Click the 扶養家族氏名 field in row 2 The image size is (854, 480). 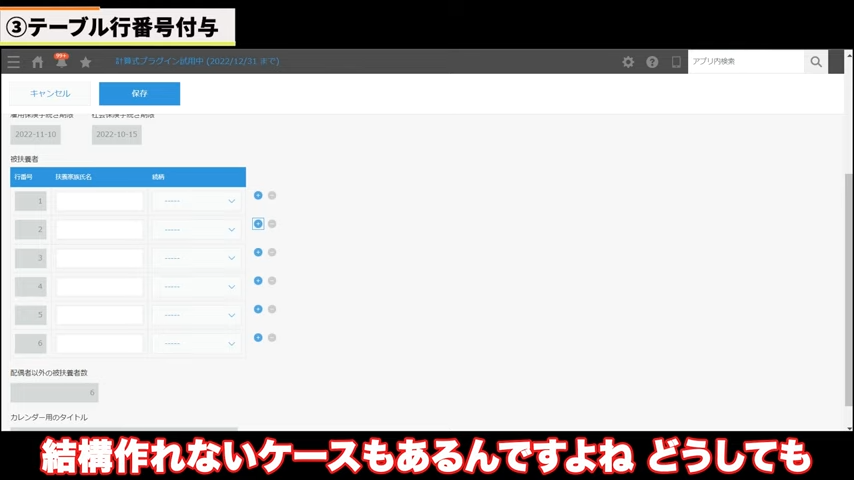tap(100, 229)
